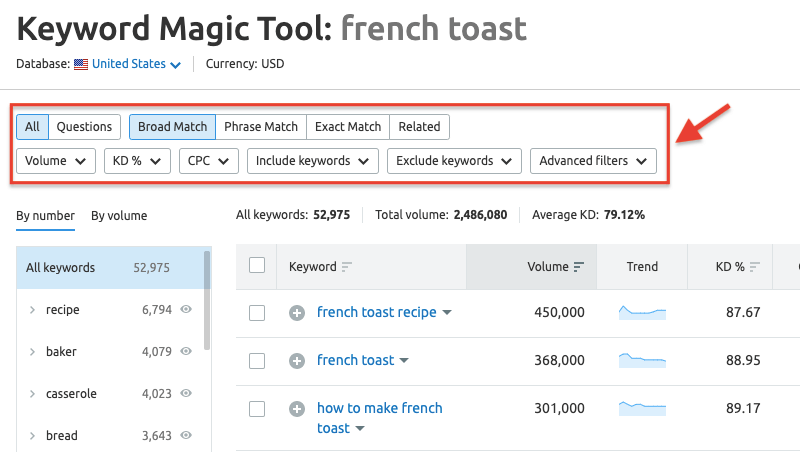Select the Related tab
800x452 pixels.
click(x=419, y=127)
